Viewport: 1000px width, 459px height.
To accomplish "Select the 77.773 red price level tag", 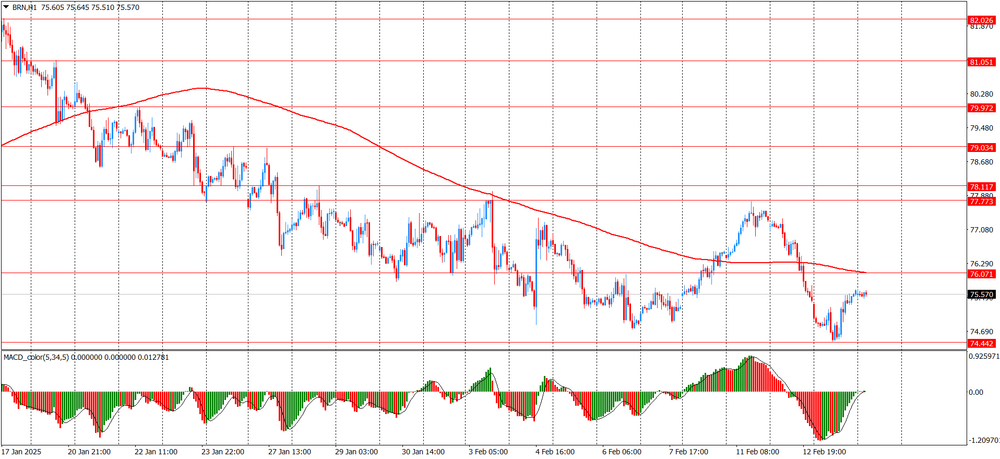I will pos(981,201).
